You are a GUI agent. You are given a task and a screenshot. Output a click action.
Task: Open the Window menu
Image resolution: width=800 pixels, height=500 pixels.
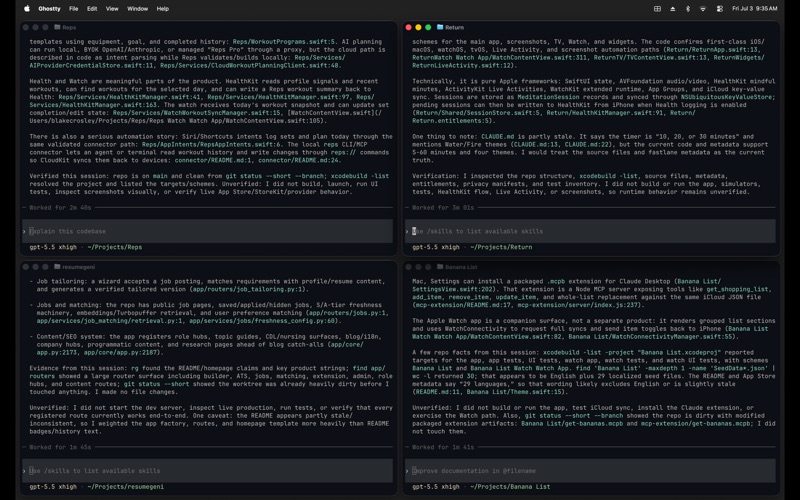(x=137, y=9)
